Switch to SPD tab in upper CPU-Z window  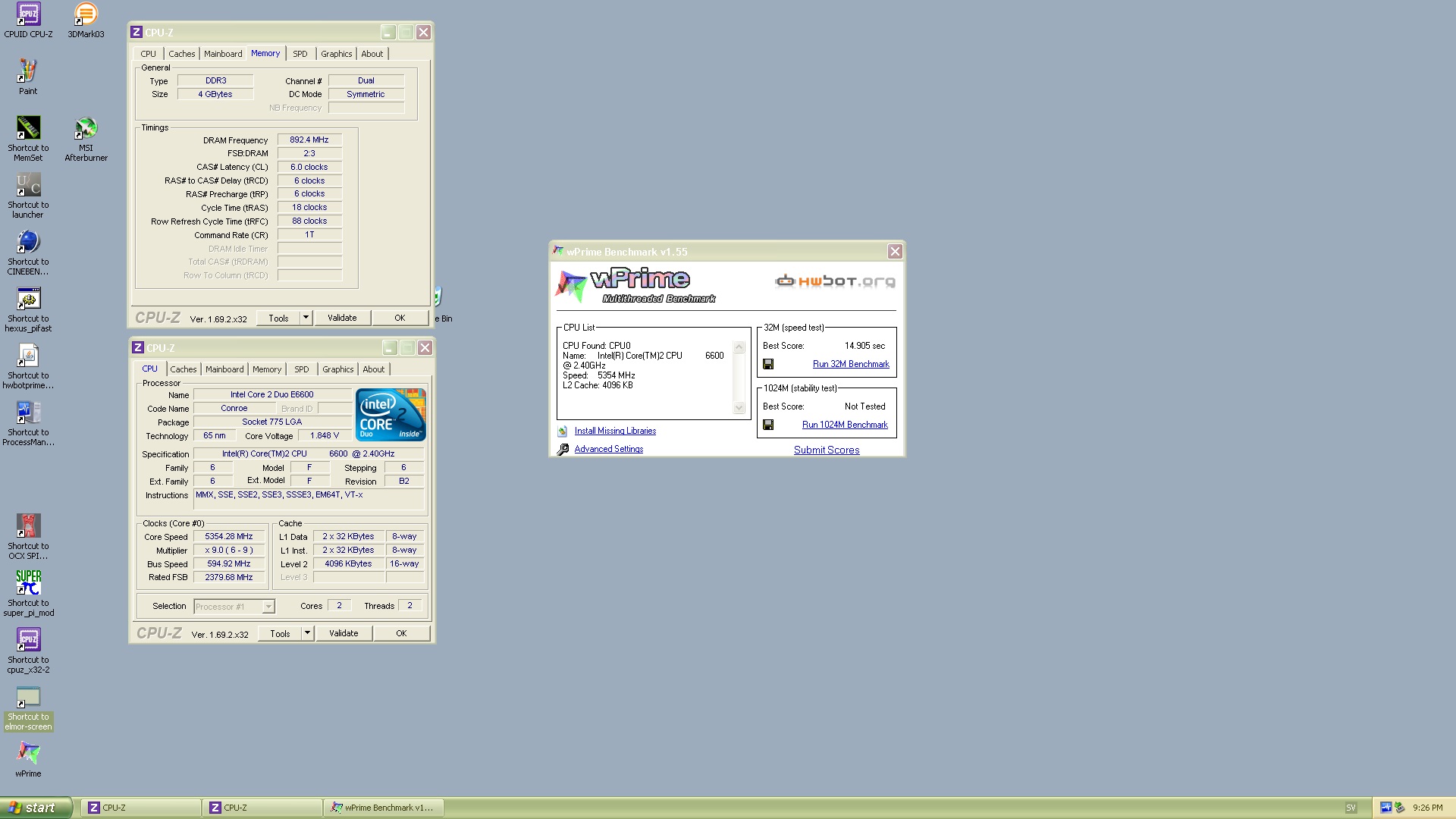[x=300, y=54]
